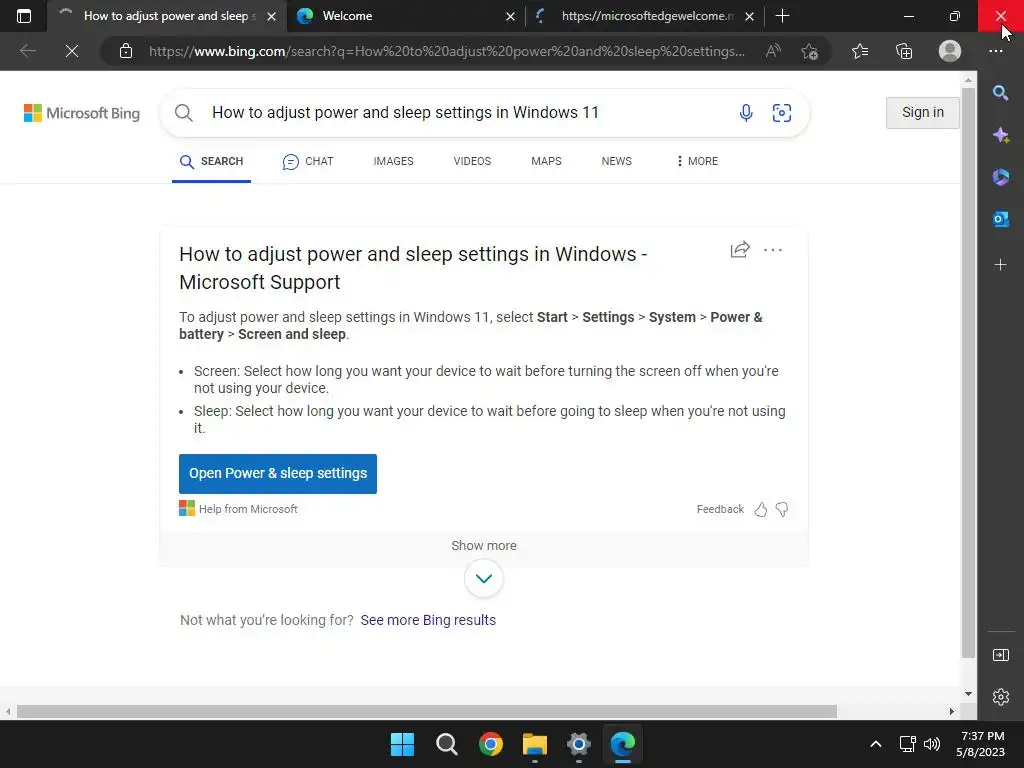Open volume control in system tray
Viewport: 1024px width, 768px height.
click(x=932, y=744)
